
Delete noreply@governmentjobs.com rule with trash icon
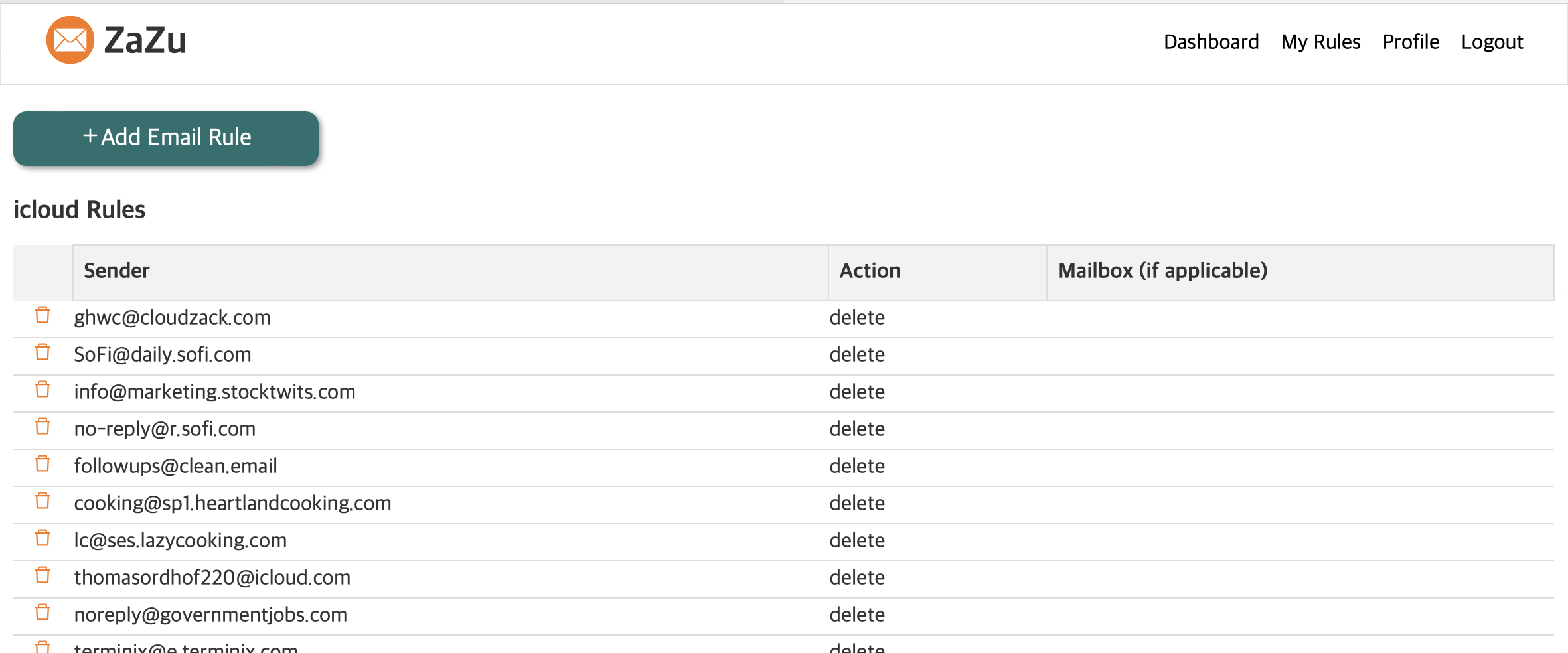coord(42,612)
